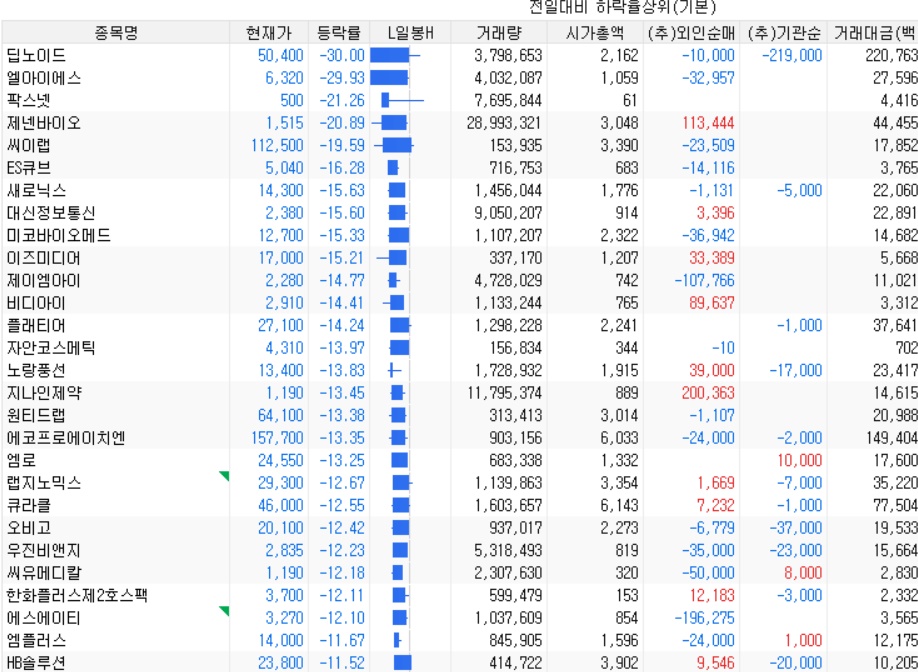
Task: Sort by the 현재가 column header
Action: 269,33
